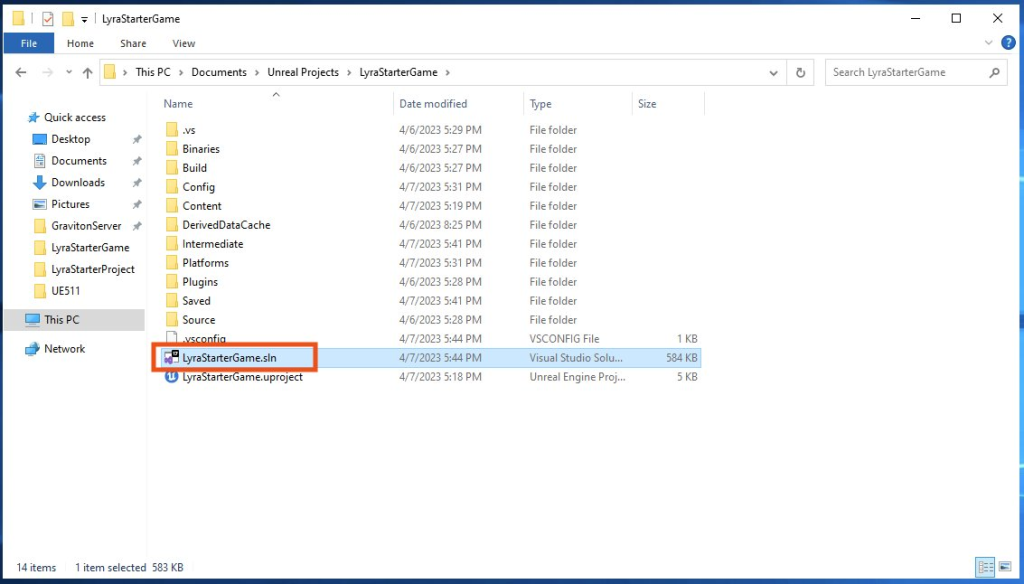Select the Platforms folder icon

(x=172, y=263)
